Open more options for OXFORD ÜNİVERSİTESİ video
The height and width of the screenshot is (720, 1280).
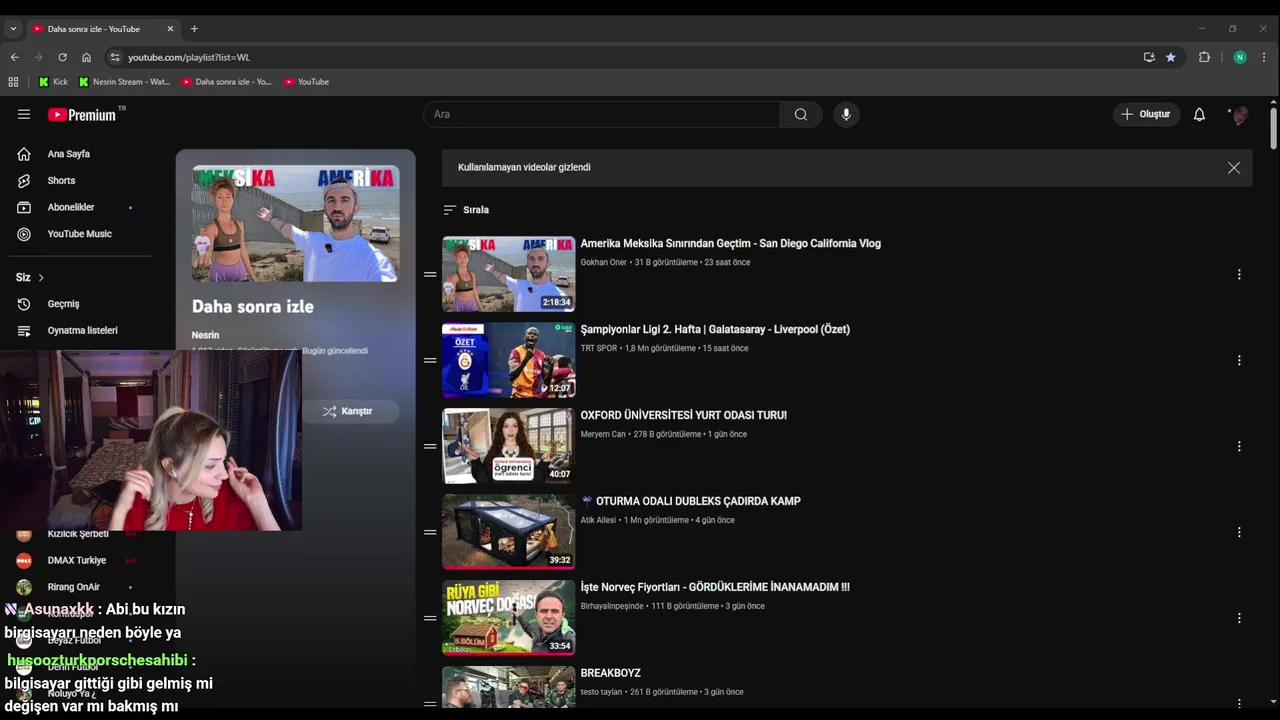(x=1239, y=446)
